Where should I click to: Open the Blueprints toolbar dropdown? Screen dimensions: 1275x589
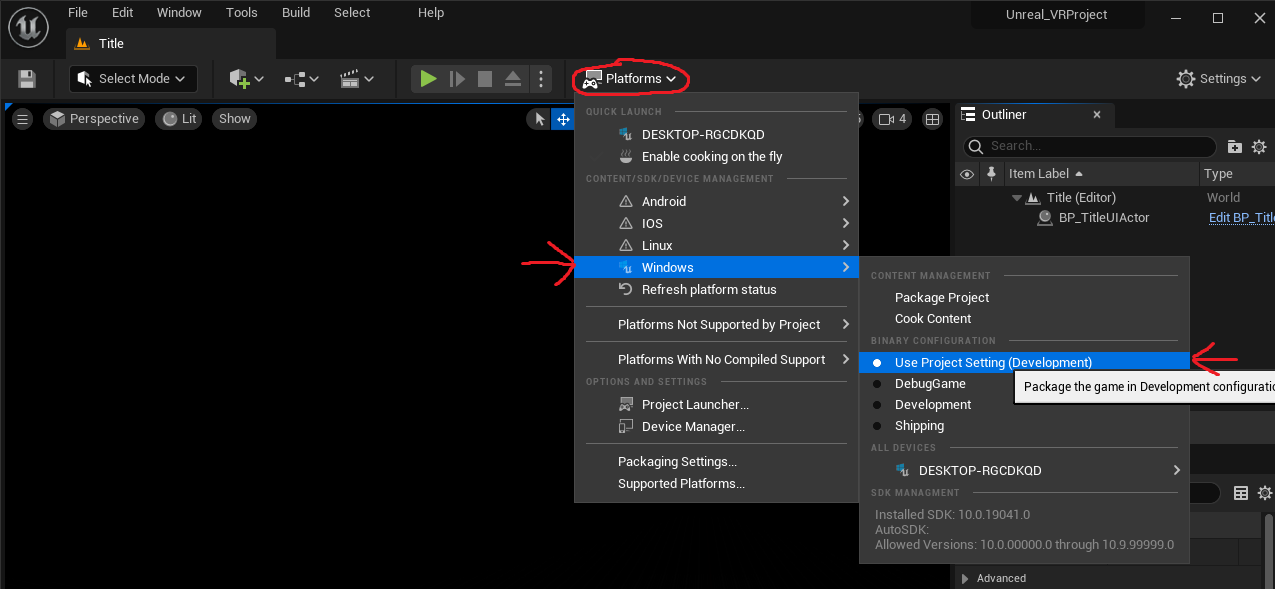(301, 79)
